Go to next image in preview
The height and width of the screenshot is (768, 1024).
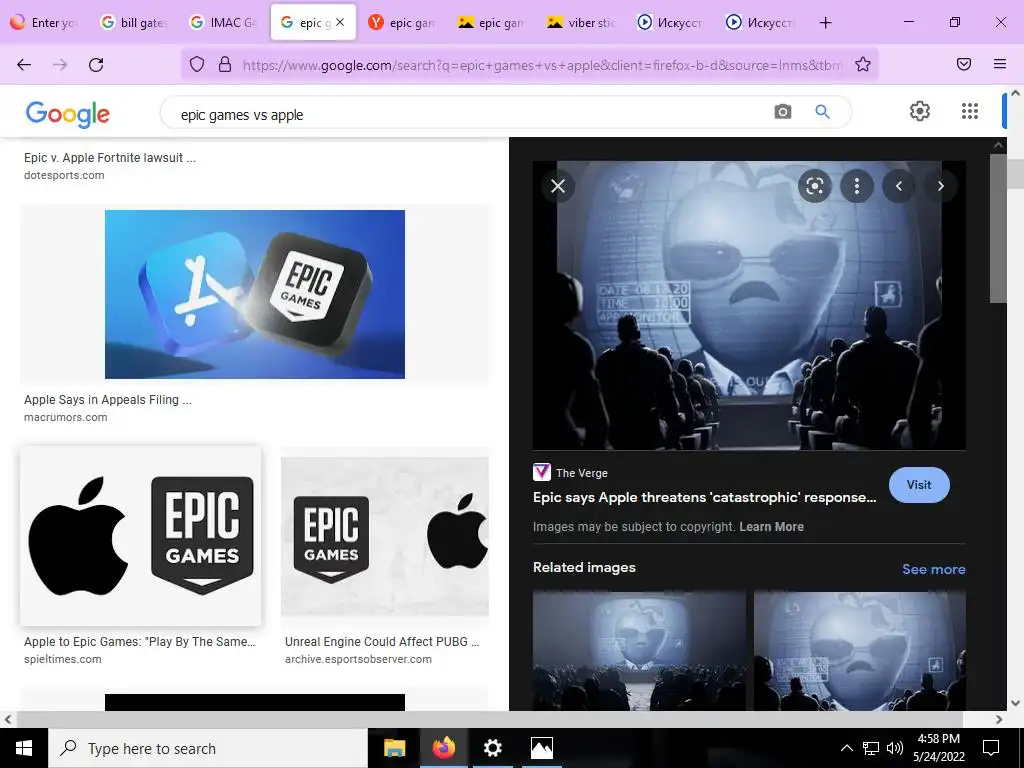(940, 186)
